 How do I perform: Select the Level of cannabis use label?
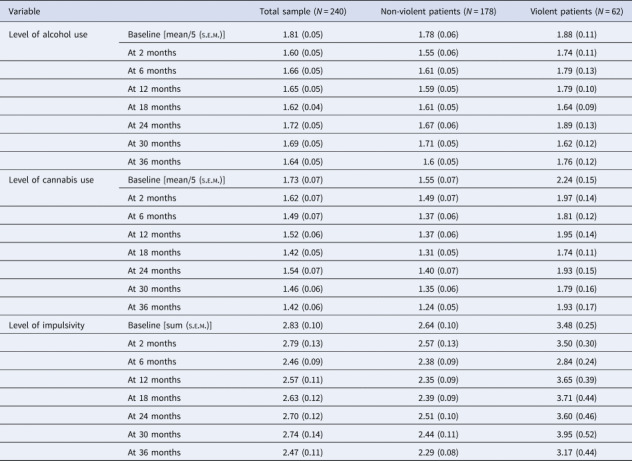[x=51, y=180]
